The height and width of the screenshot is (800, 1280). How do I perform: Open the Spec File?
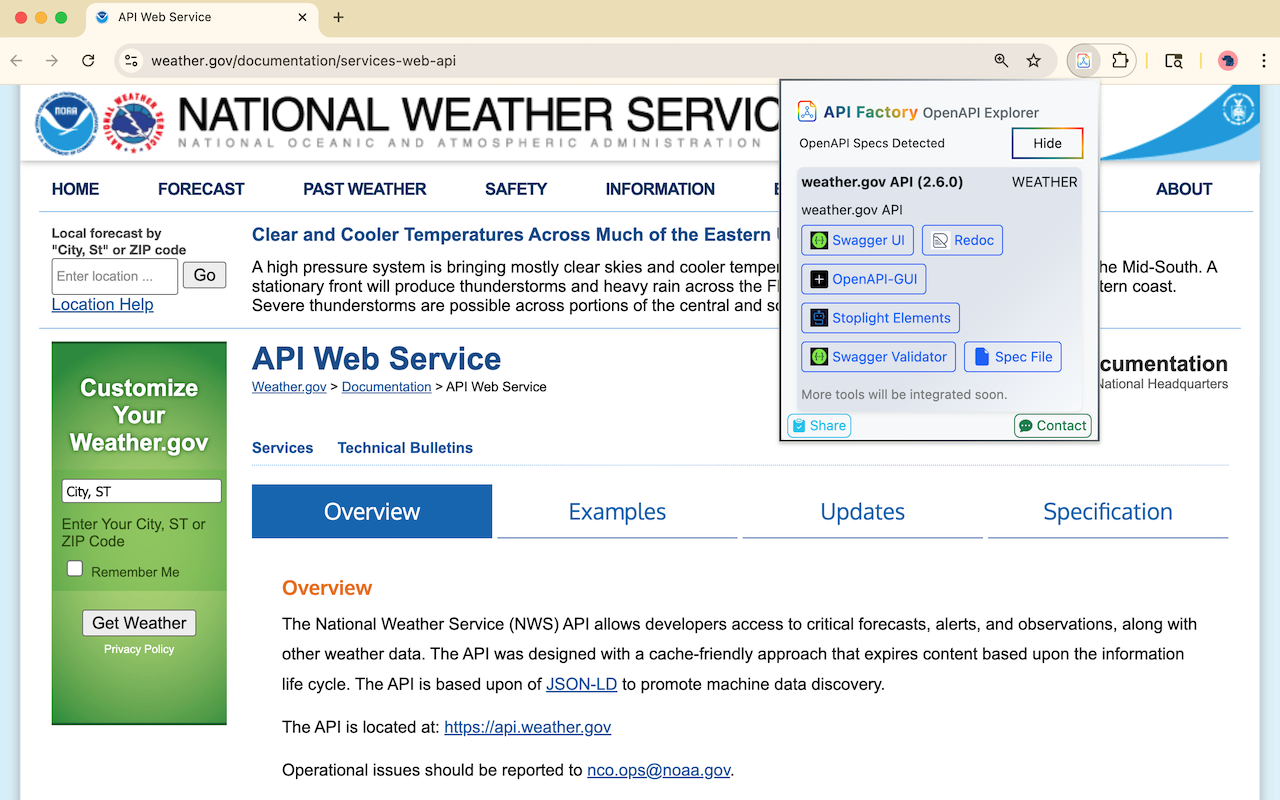point(1013,357)
